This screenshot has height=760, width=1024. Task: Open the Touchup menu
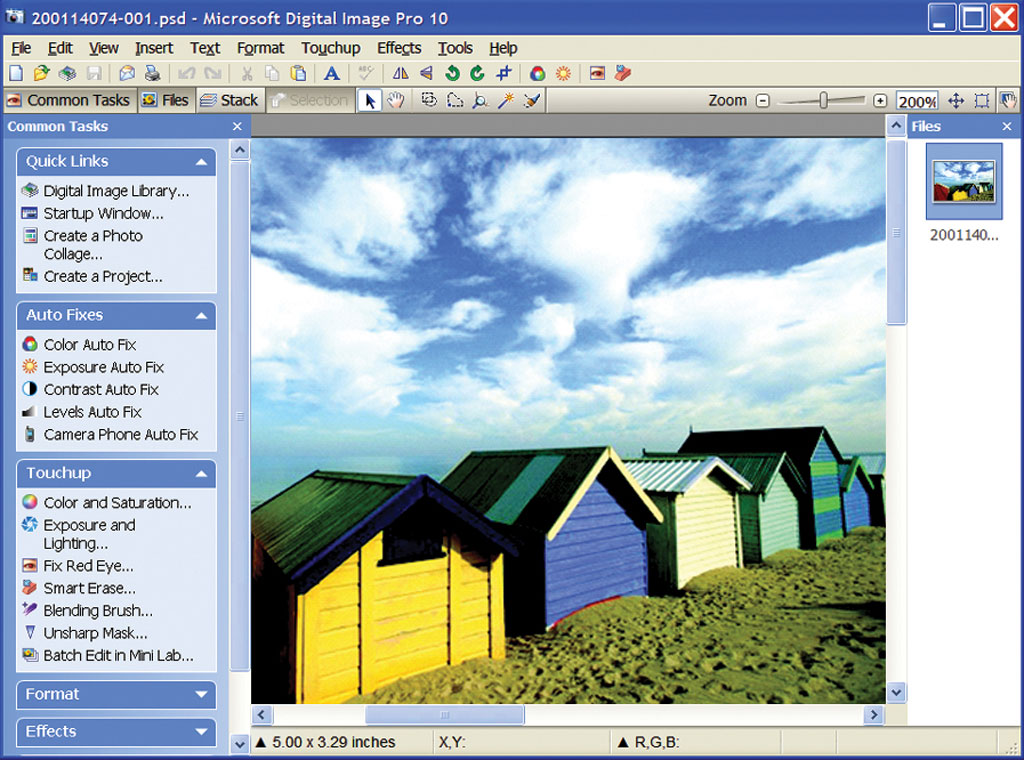[330, 48]
